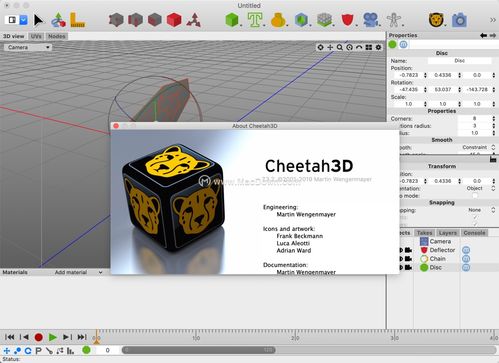Play the animation with green button

[53, 337]
